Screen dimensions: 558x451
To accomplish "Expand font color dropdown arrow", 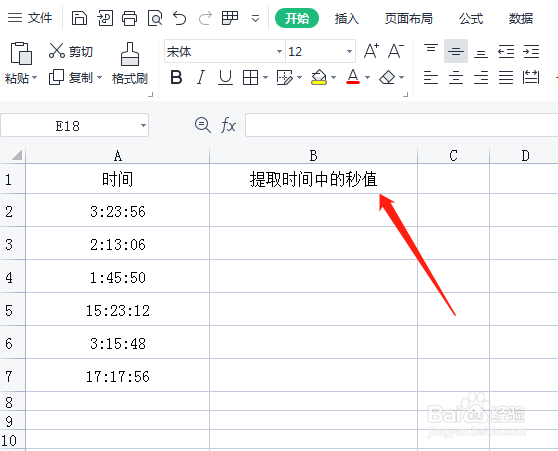I will click(x=367, y=77).
